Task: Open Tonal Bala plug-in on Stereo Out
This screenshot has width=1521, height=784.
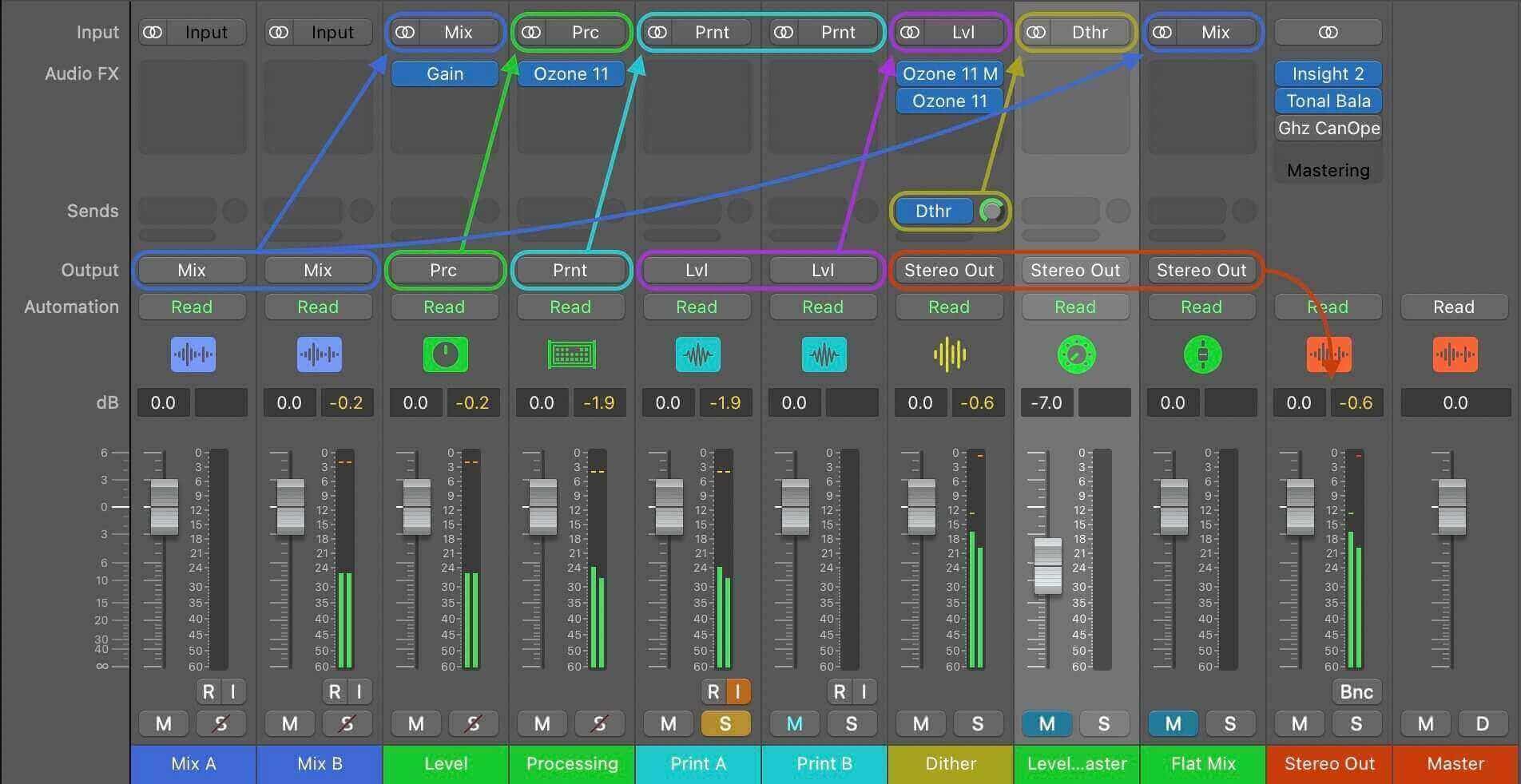Action: click(x=1328, y=101)
